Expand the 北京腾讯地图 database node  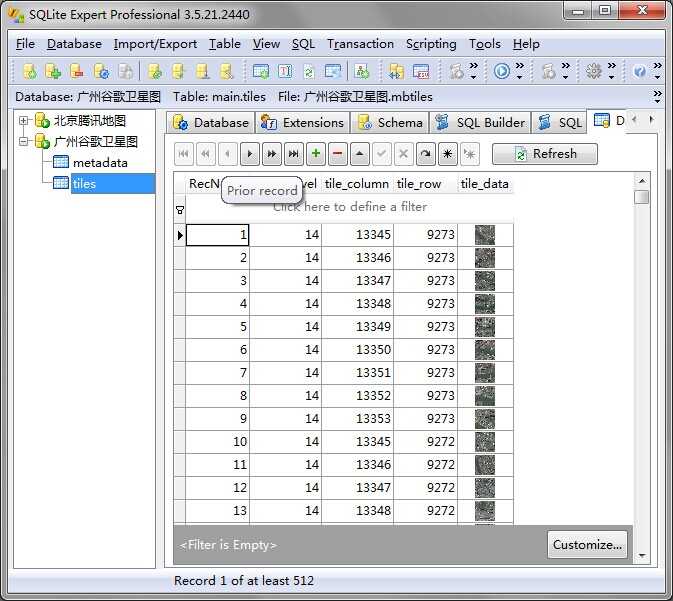24,121
